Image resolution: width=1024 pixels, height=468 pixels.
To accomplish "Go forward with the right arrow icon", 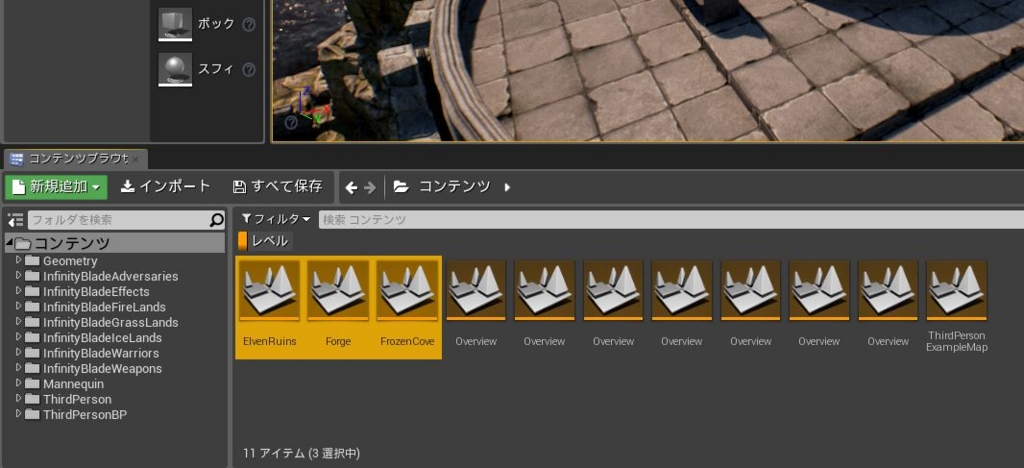I will tap(370, 188).
